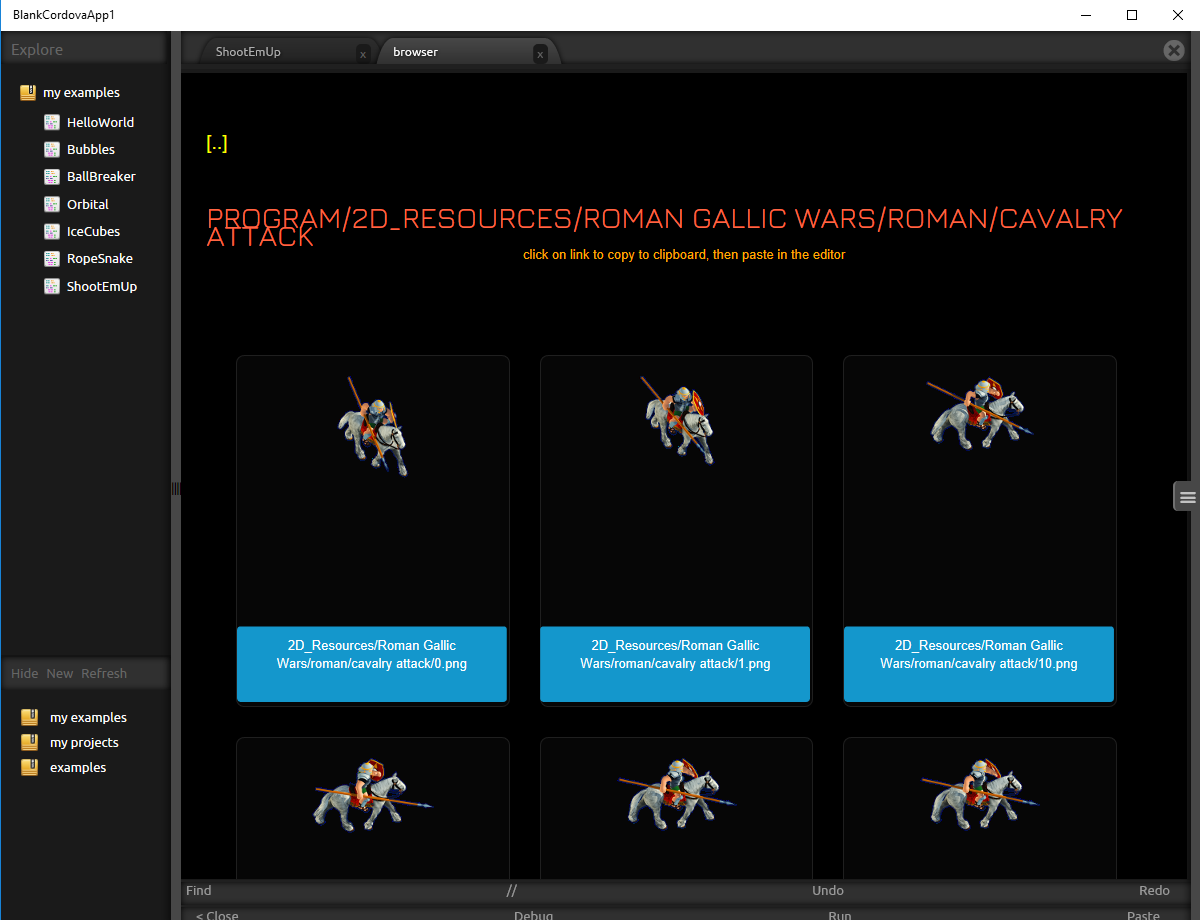Click the ShootEmUp file icon in tree

[52, 286]
